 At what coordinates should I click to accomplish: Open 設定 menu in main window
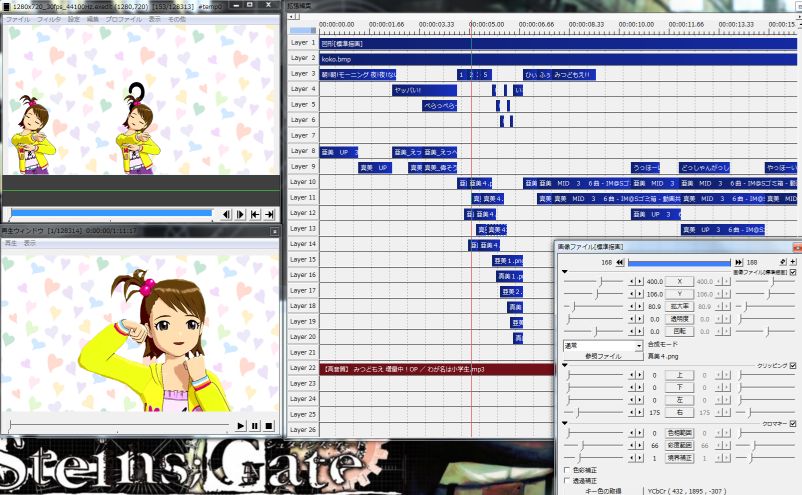pyautogui.click(x=74, y=19)
